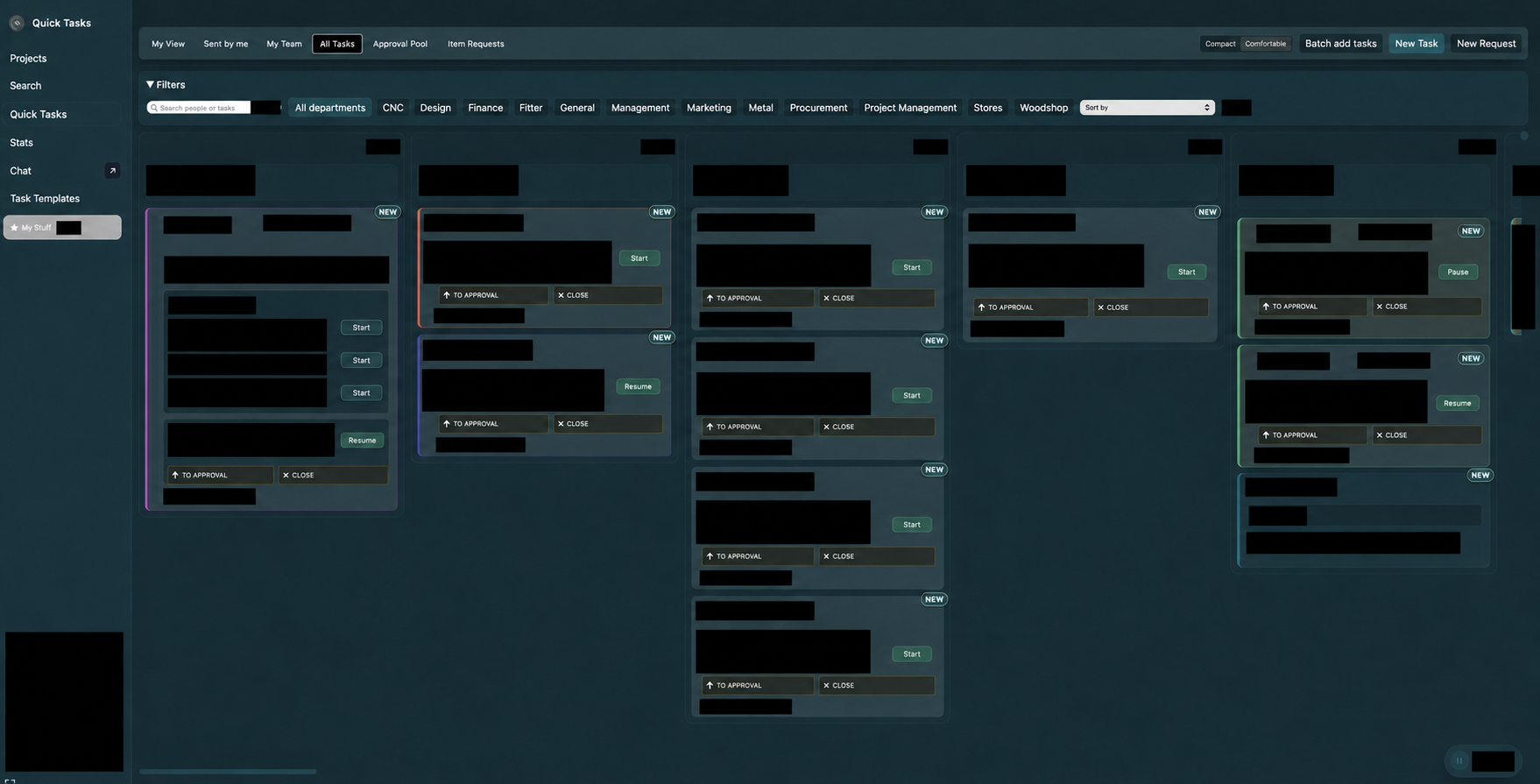1540x784 pixels.
Task: Open My Stuff starred item
Action: pos(62,228)
